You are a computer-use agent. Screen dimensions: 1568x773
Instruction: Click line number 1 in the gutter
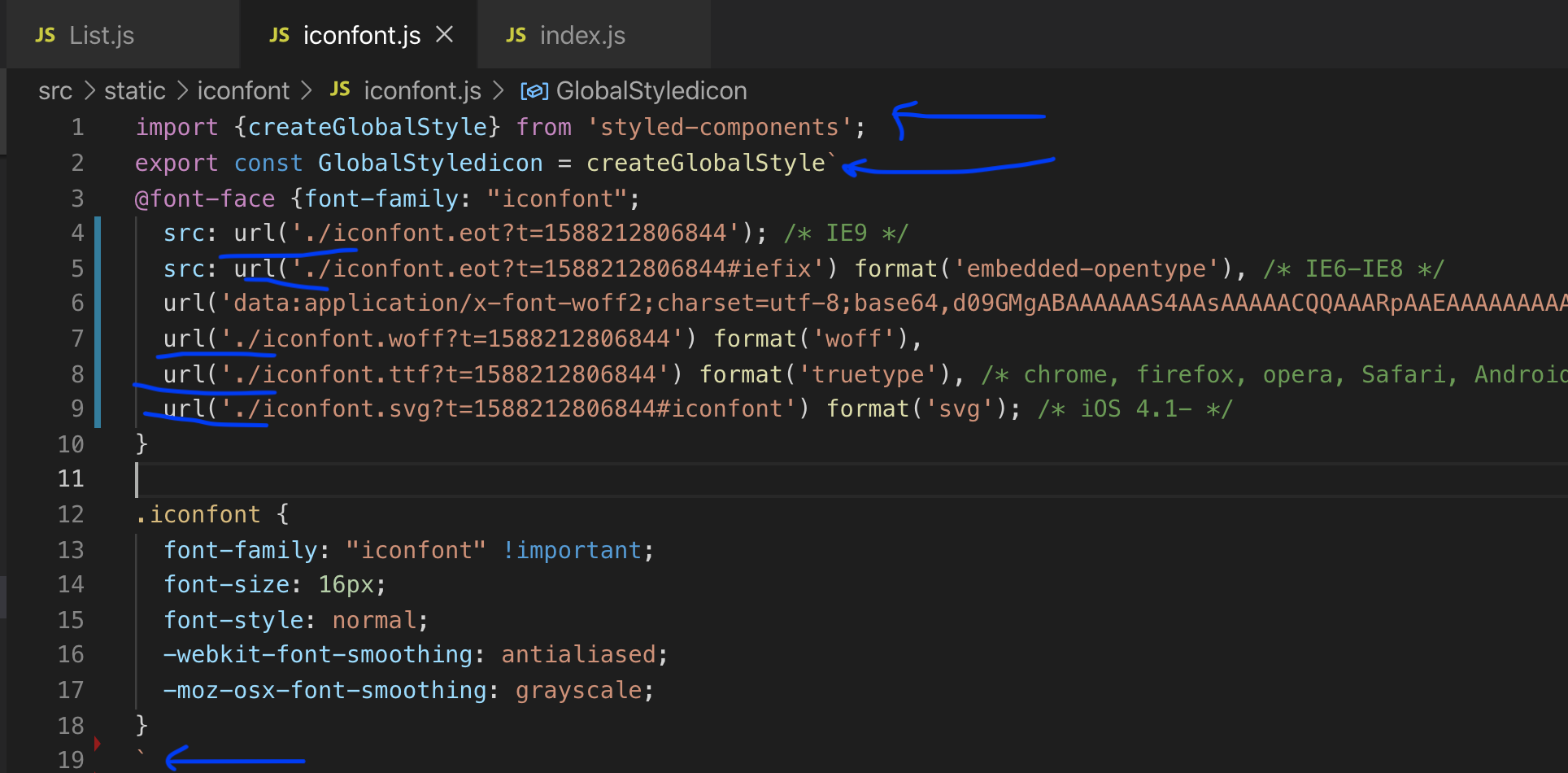[77, 128]
